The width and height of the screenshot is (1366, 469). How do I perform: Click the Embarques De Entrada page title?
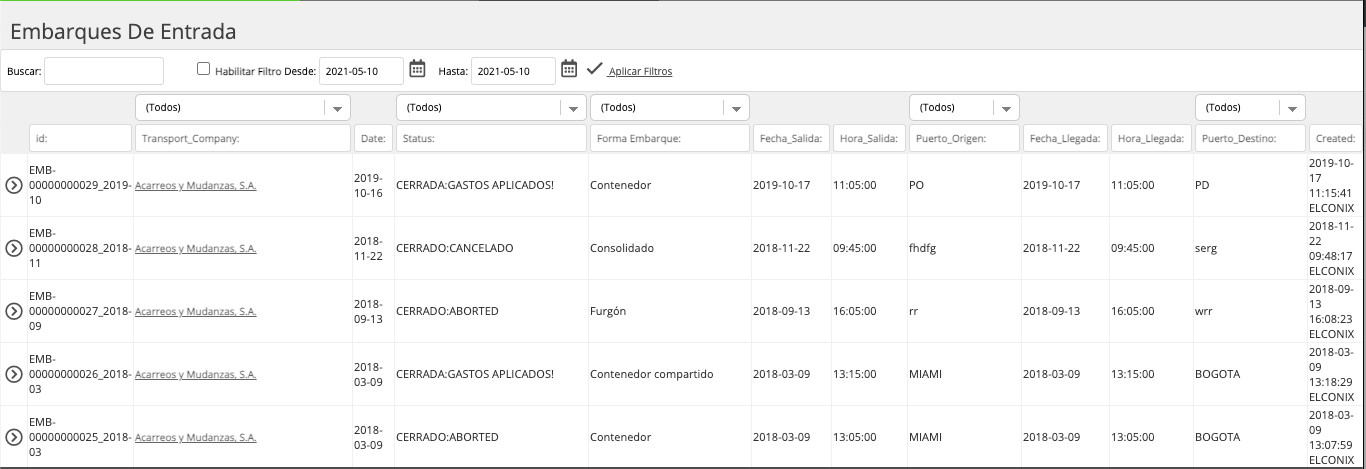[x=123, y=31]
